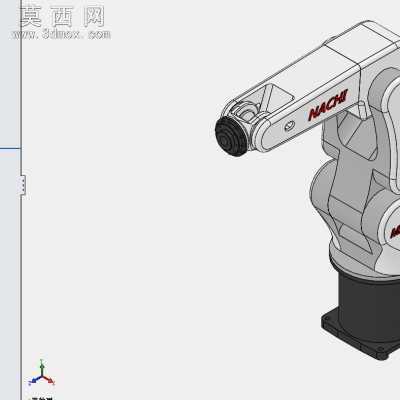The width and height of the screenshot is (400, 400).
Task: Select the green Y axis of the triad
Action: click(42, 368)
